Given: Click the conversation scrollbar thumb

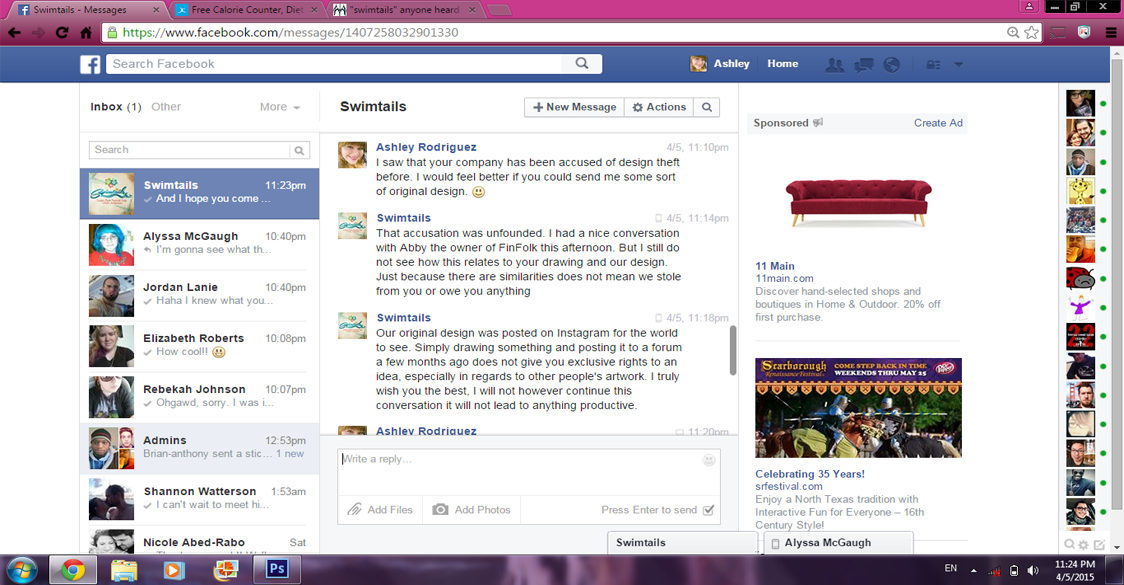Looking at the screenshot, I should [x=733, y=350].
